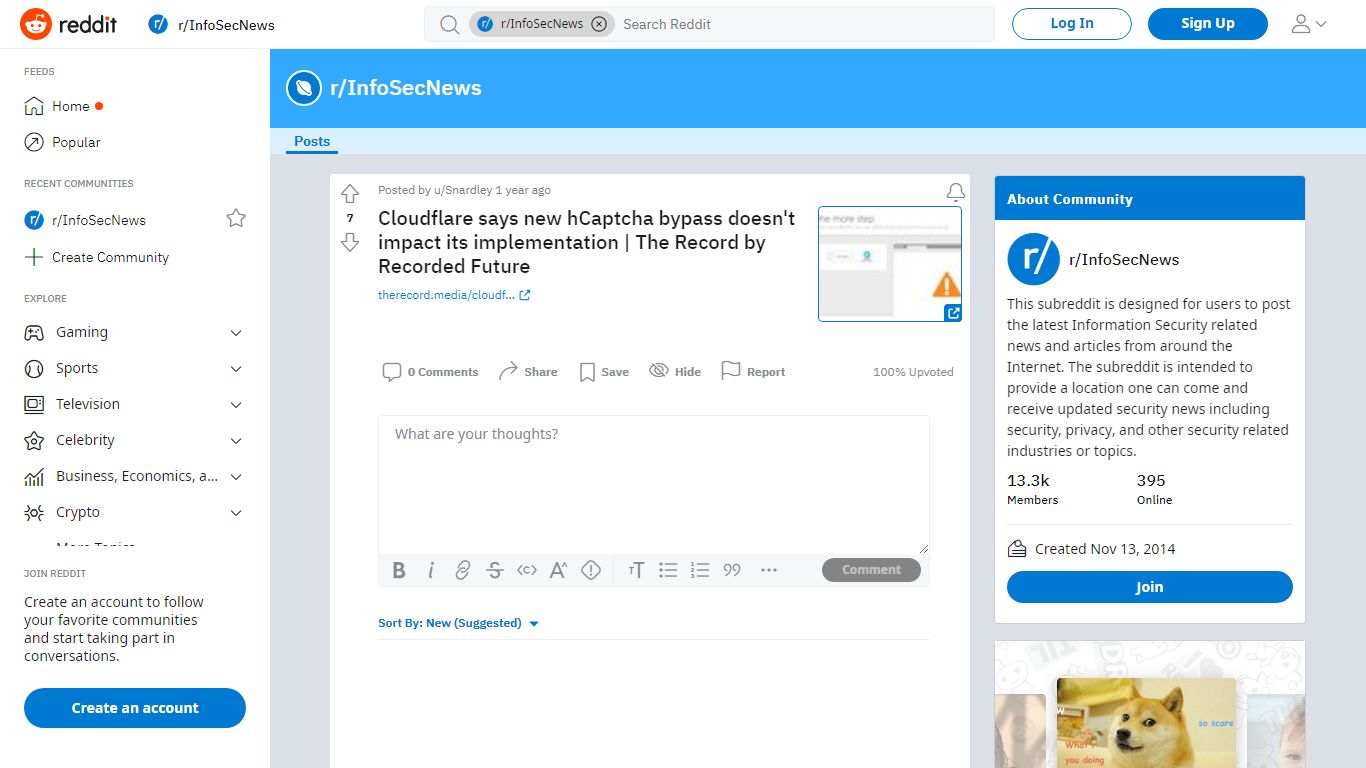Viewport: 1366px width, 768px height.
Task: Click the r/InfoSecNews banner title
Action: pos(406,88)
